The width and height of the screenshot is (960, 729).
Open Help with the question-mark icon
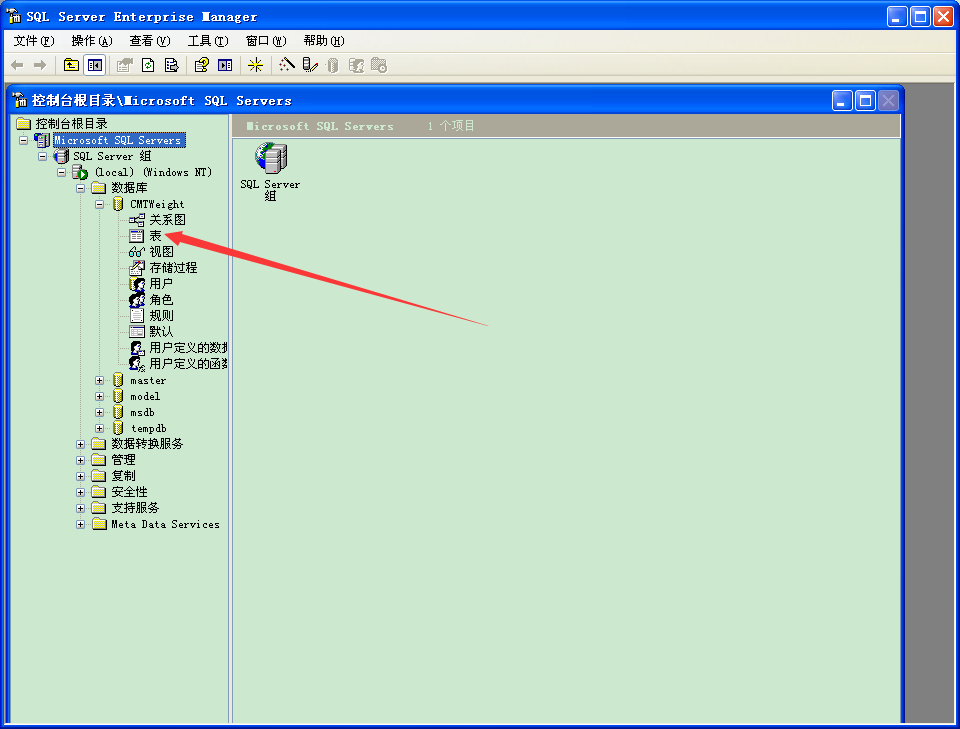click(201, 65)
